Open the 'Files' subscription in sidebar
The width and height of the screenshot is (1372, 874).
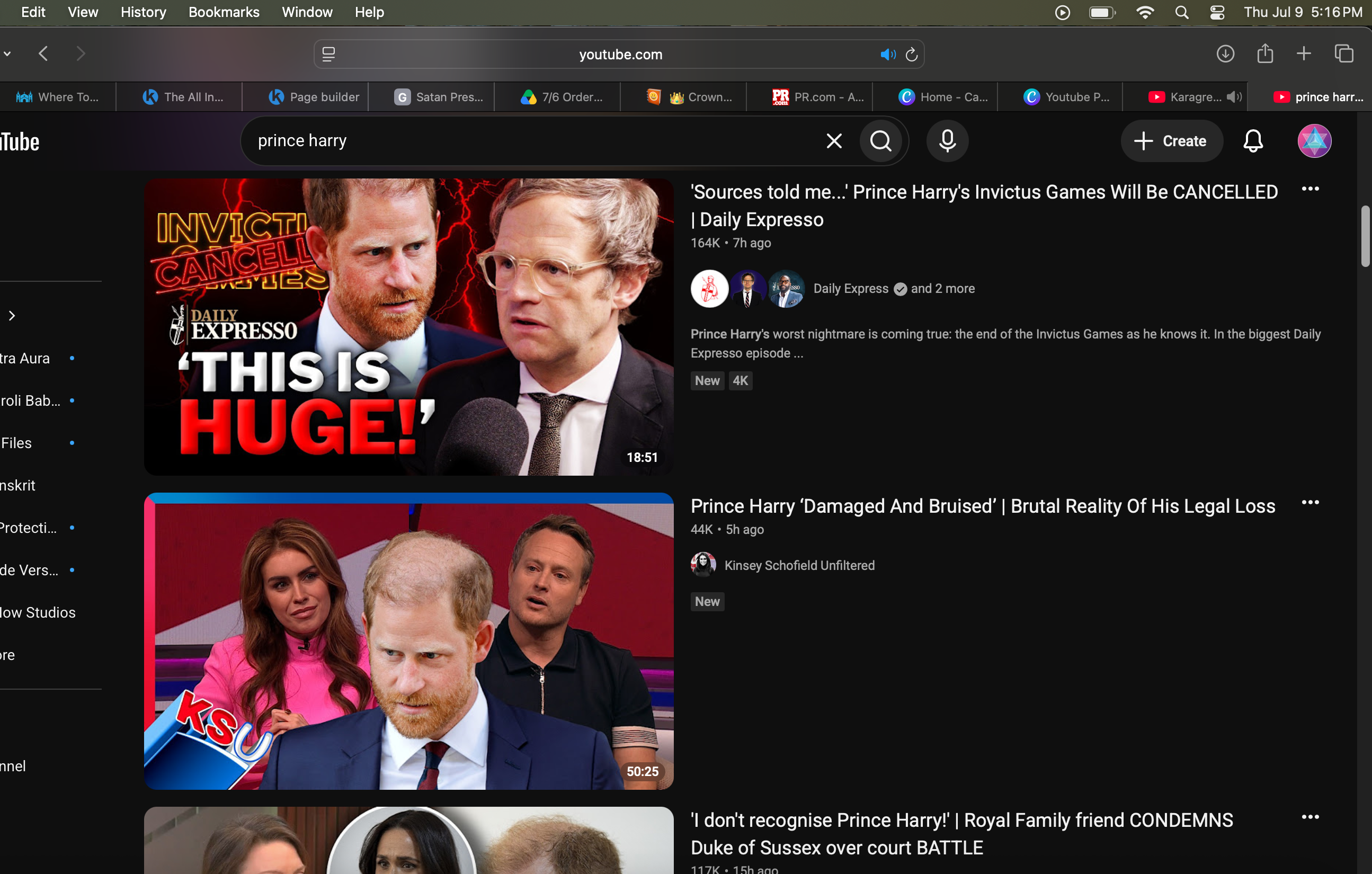[16, 443]
